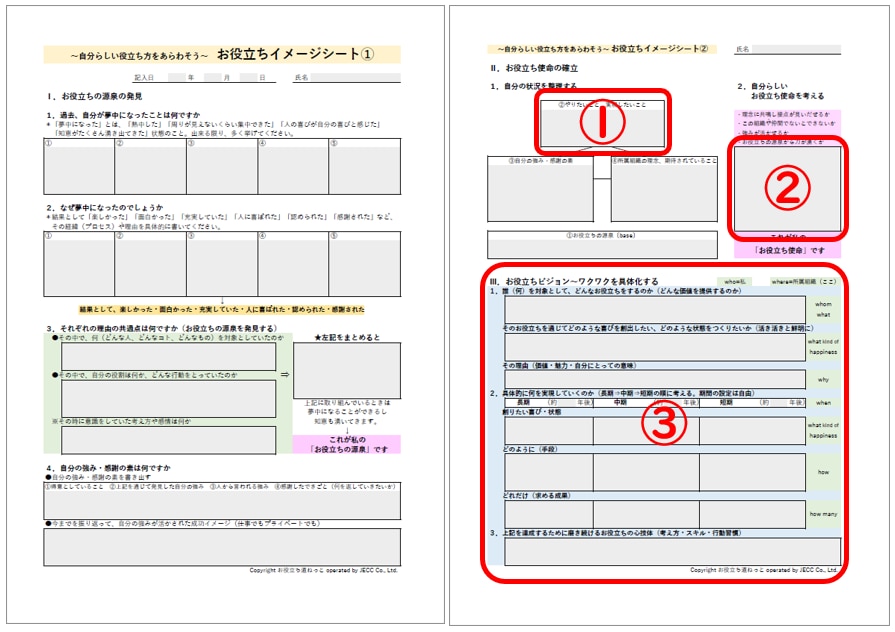Image resolution: width=895 pixels, height=632 pixels.
Task: Select the ②やりたいこと box on sheet ②
Action: [x=602, y=124]
